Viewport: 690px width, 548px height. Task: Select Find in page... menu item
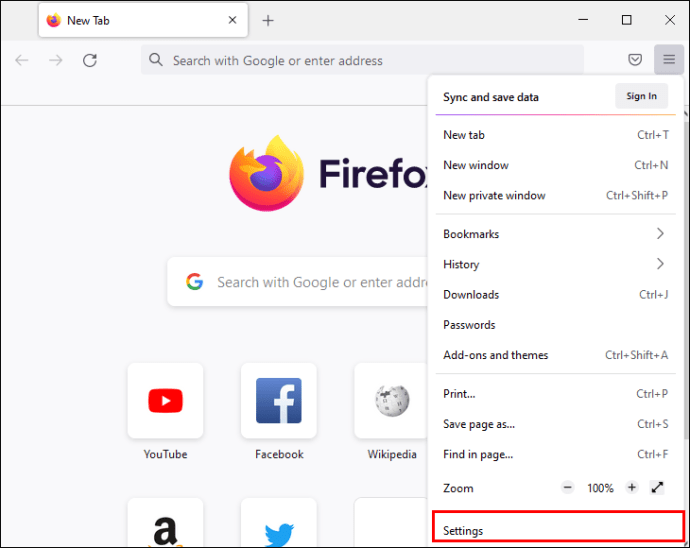555,454
